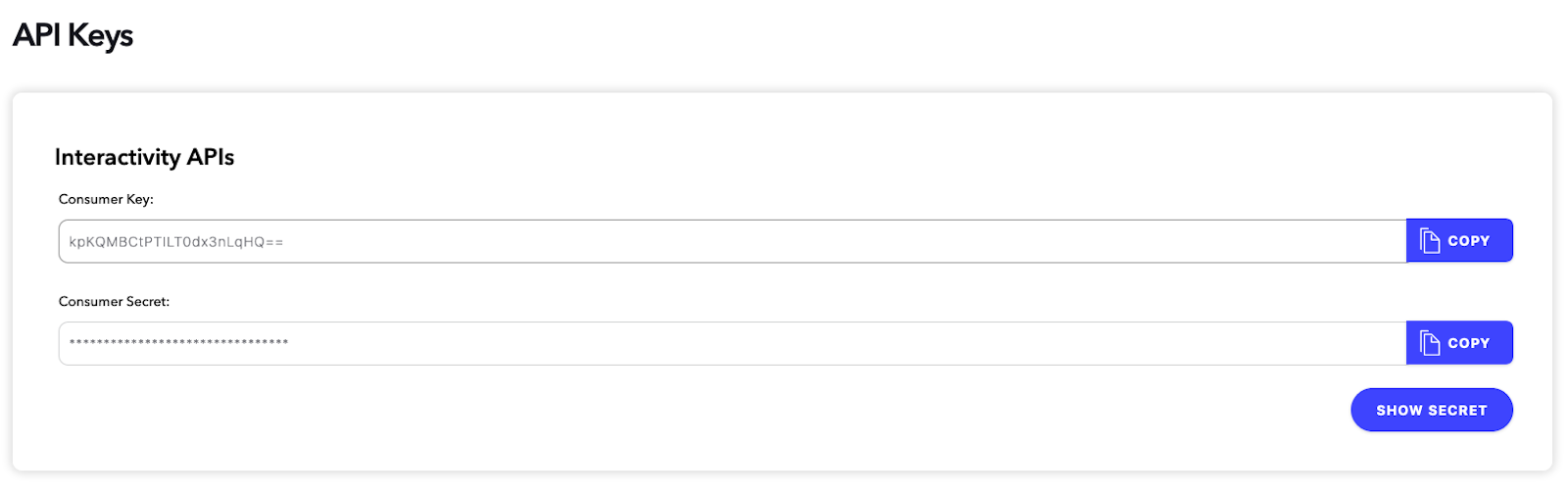Click the copy icon beside Consumer Secret
This screenshot has width=1568, height=496.
(1430, 343)
